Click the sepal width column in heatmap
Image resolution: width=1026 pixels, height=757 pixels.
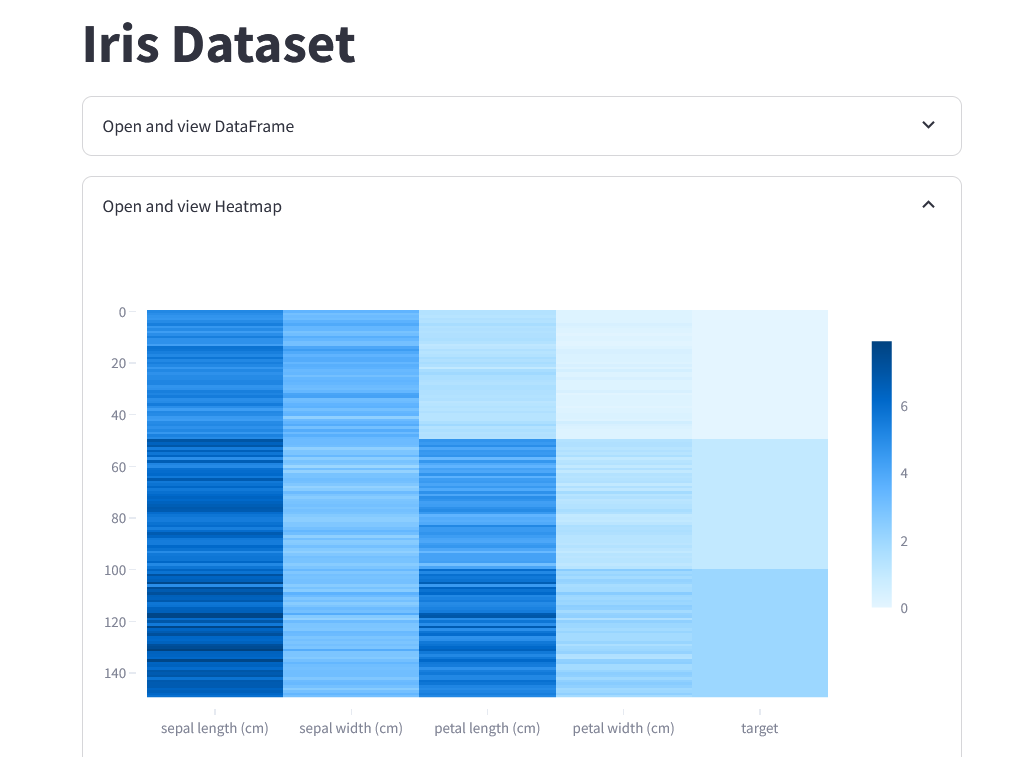coord(351,503)
